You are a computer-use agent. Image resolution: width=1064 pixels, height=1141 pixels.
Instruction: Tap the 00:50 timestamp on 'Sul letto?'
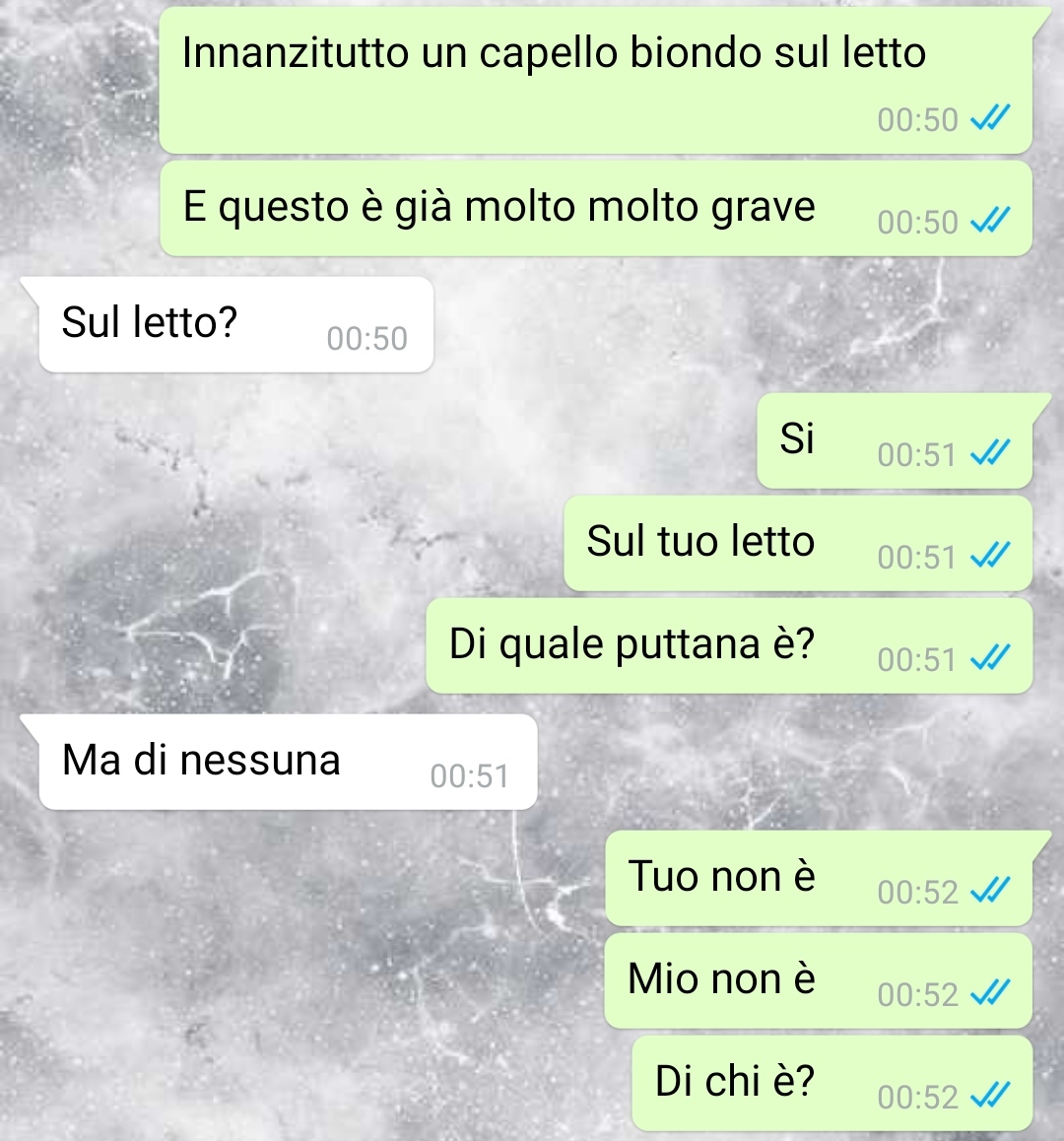[x=366, y=338]
